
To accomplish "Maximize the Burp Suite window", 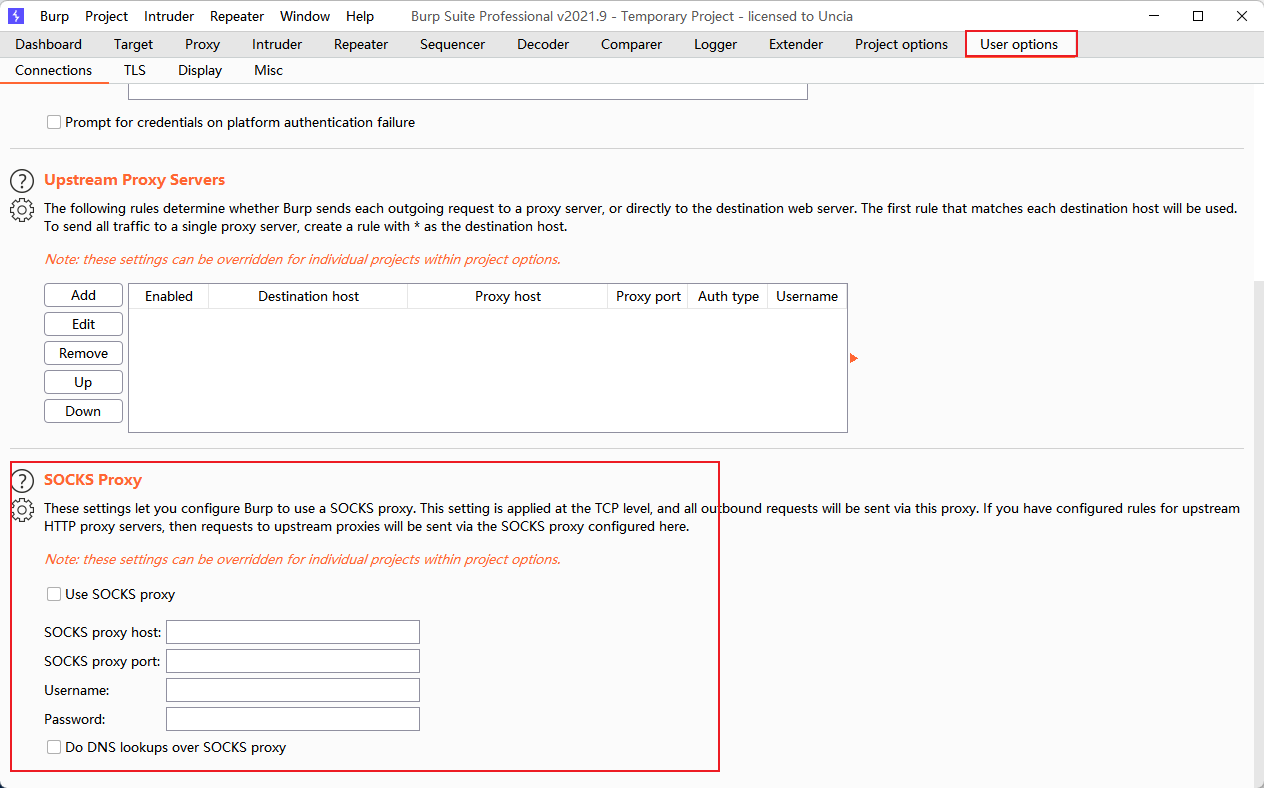I will tap(1198, 16).
